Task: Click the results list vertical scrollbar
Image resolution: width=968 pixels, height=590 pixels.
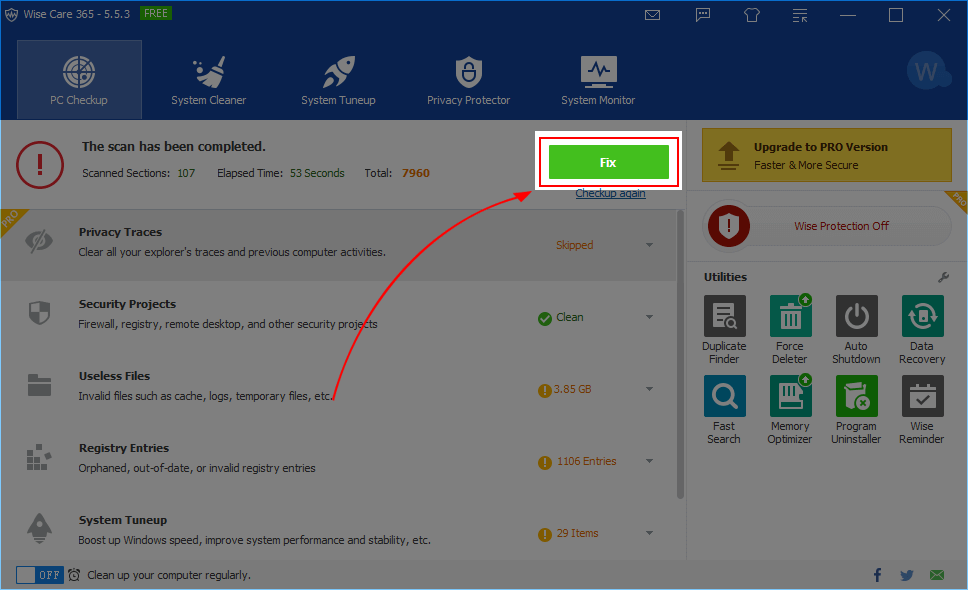Action: pyautogui.click(x=681, y=350)
